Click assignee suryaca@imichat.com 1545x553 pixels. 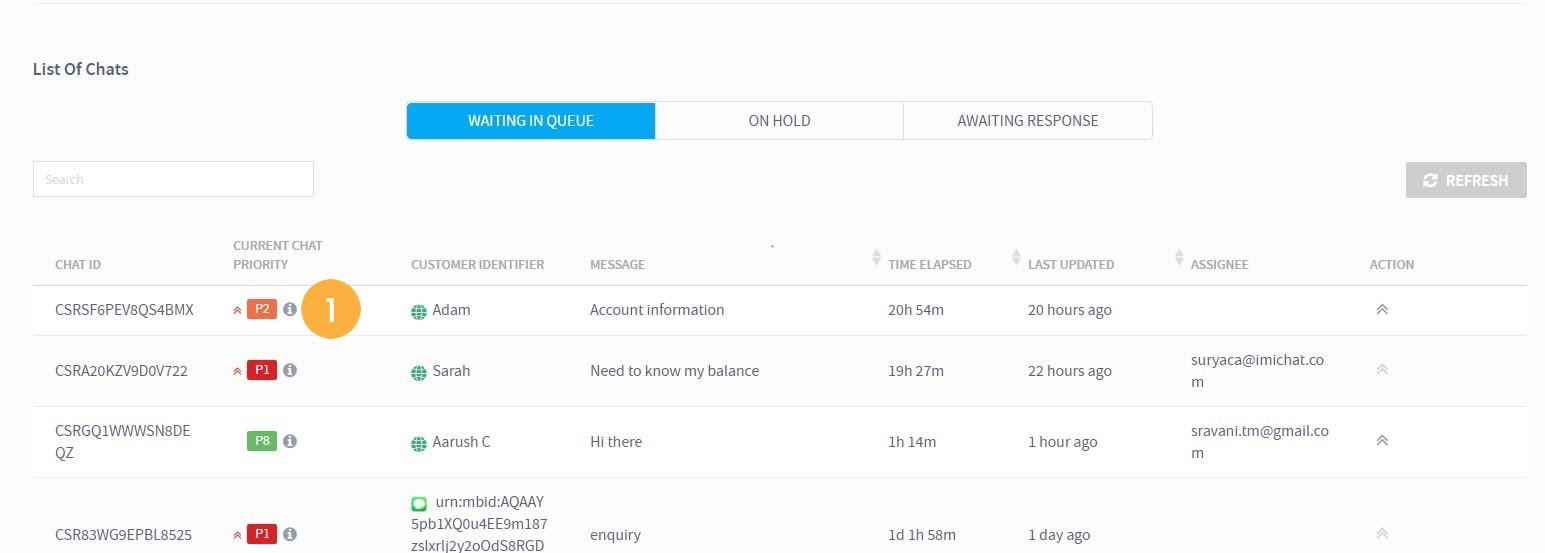coord(1257,371)
